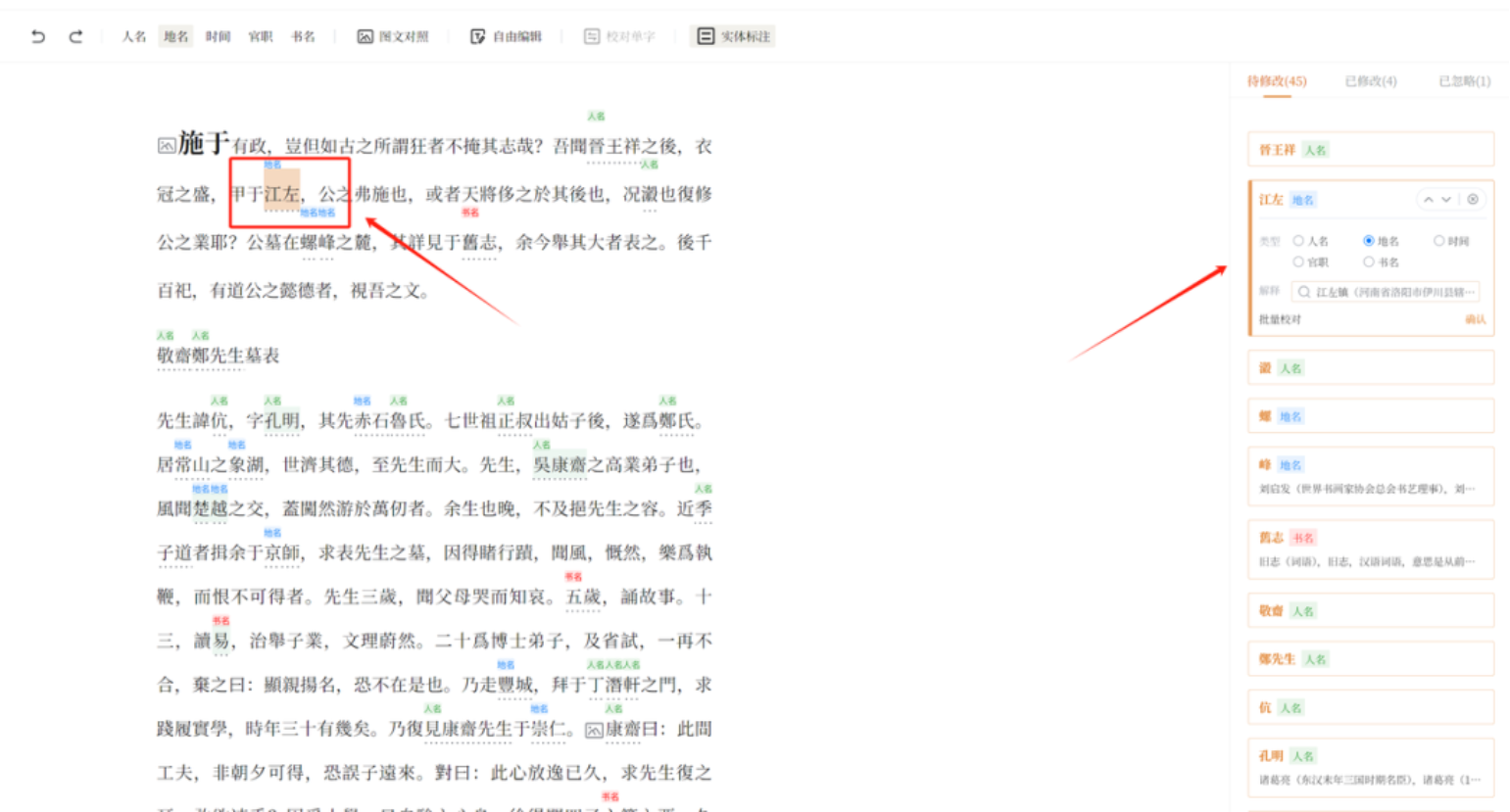Select the 书名 radio button

pos(1369,263)
